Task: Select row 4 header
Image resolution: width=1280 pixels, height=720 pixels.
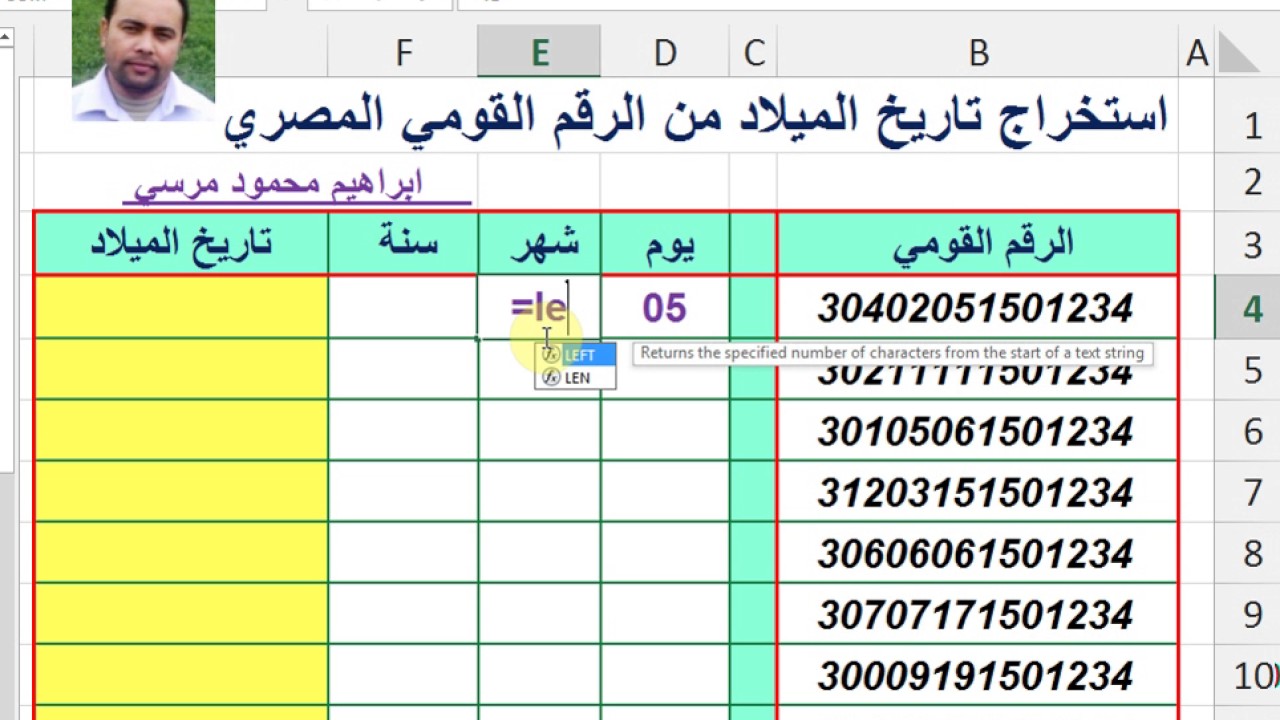Action: coord(1252,308)
